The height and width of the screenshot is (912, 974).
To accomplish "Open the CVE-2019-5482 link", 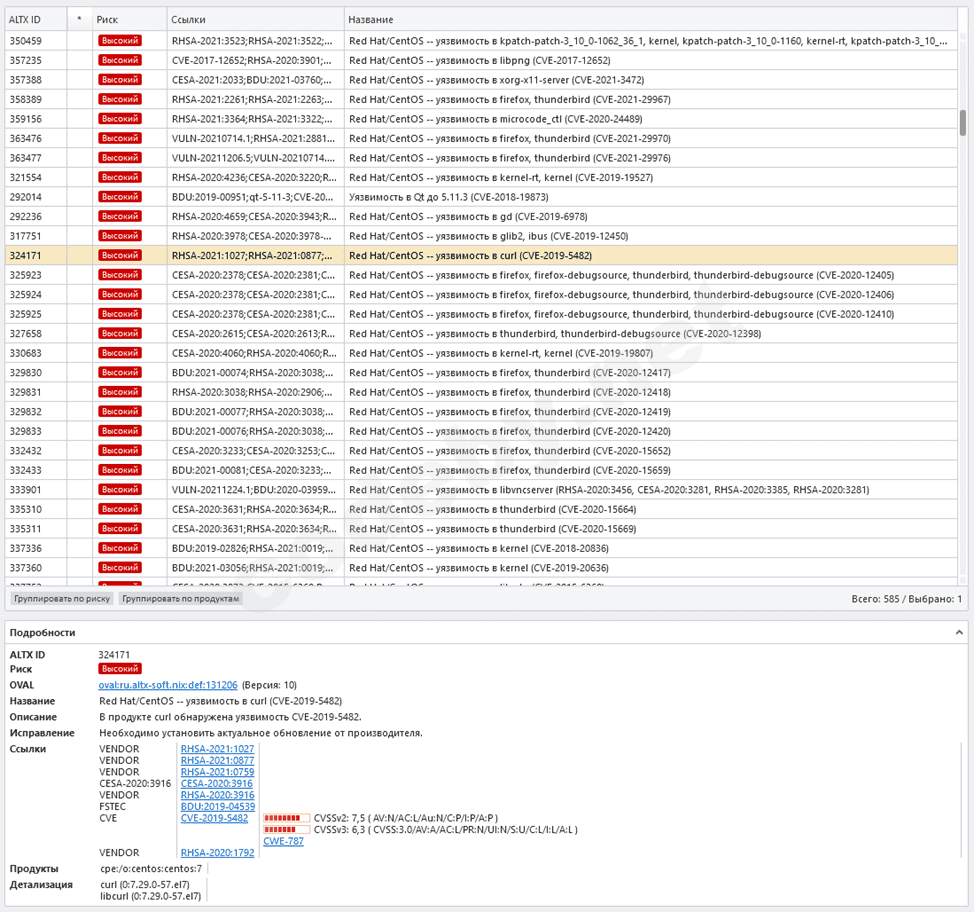I will [214, 818].
